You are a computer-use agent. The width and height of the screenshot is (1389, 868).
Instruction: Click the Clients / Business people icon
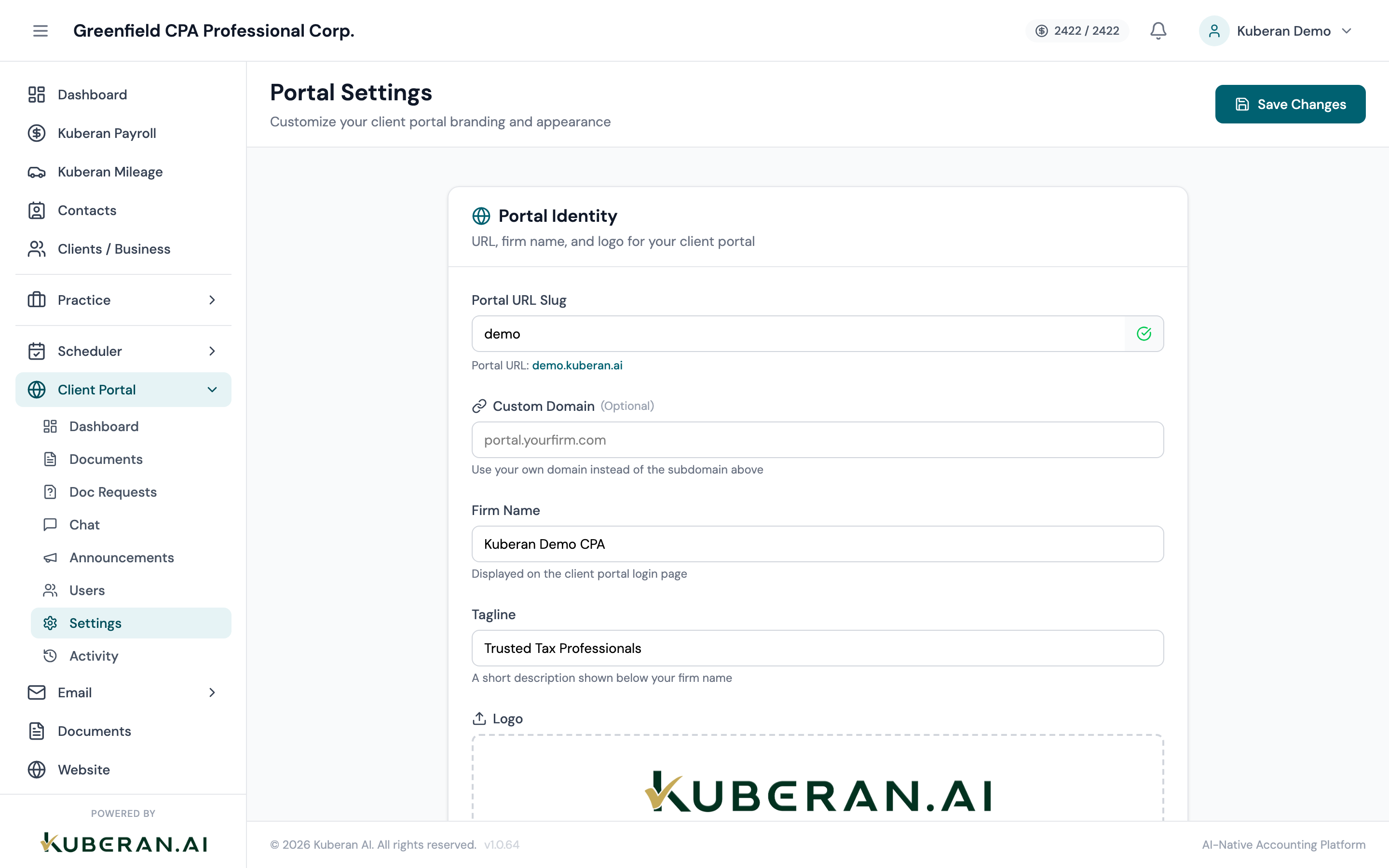pyautogui.click(x=37, y=248)
